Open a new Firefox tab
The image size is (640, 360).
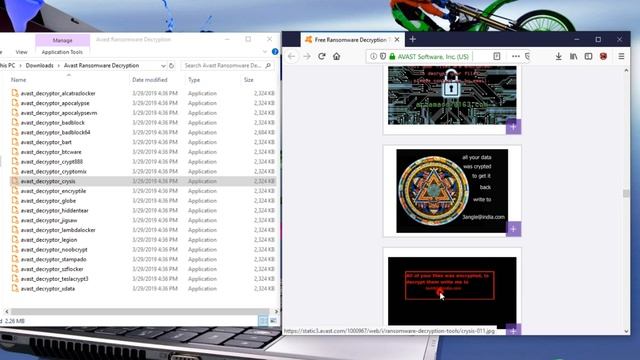pyautogui.click(x=413, y=39)
